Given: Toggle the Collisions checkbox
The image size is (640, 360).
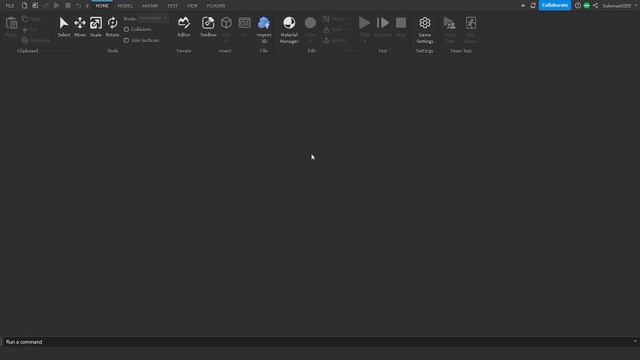Looking at the screenshot, I should point(127,29).
